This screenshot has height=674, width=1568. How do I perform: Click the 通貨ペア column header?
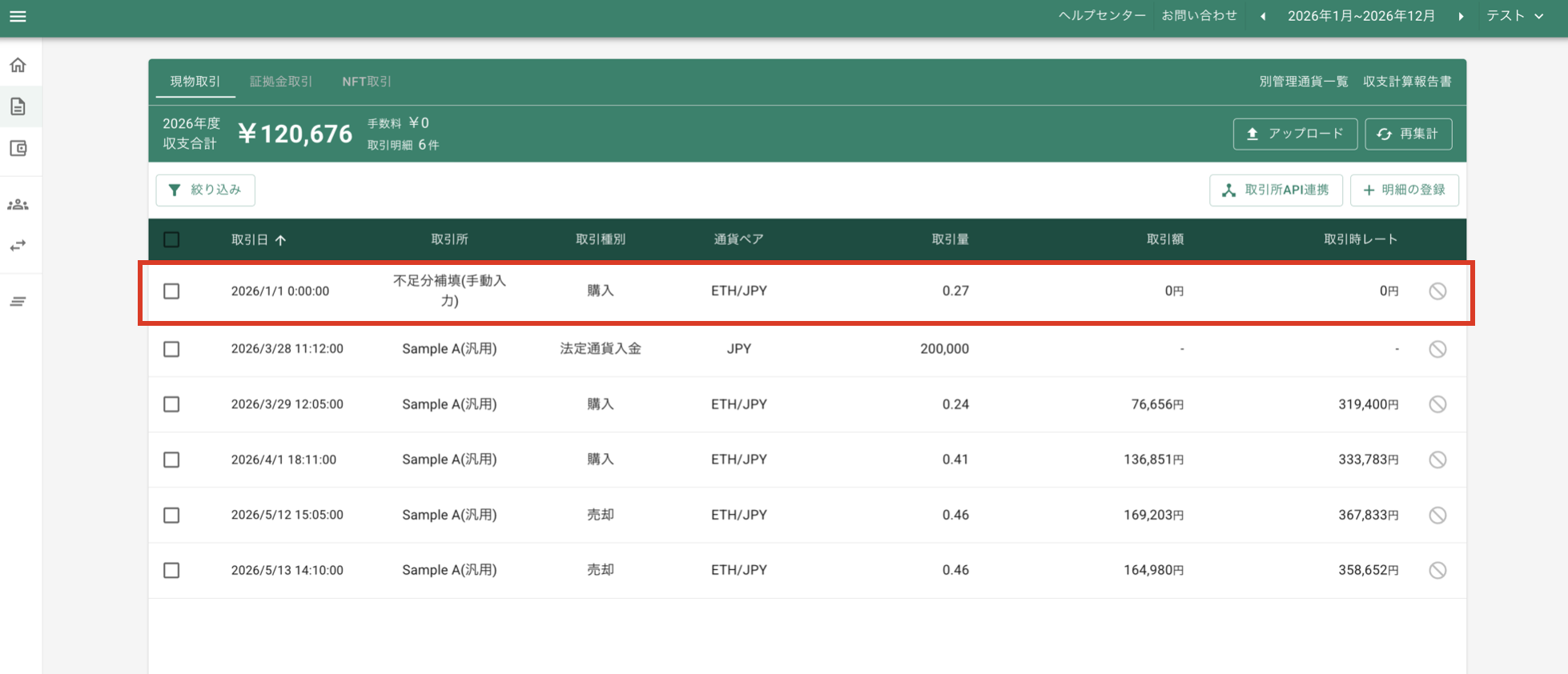click(x=738, y=239)
